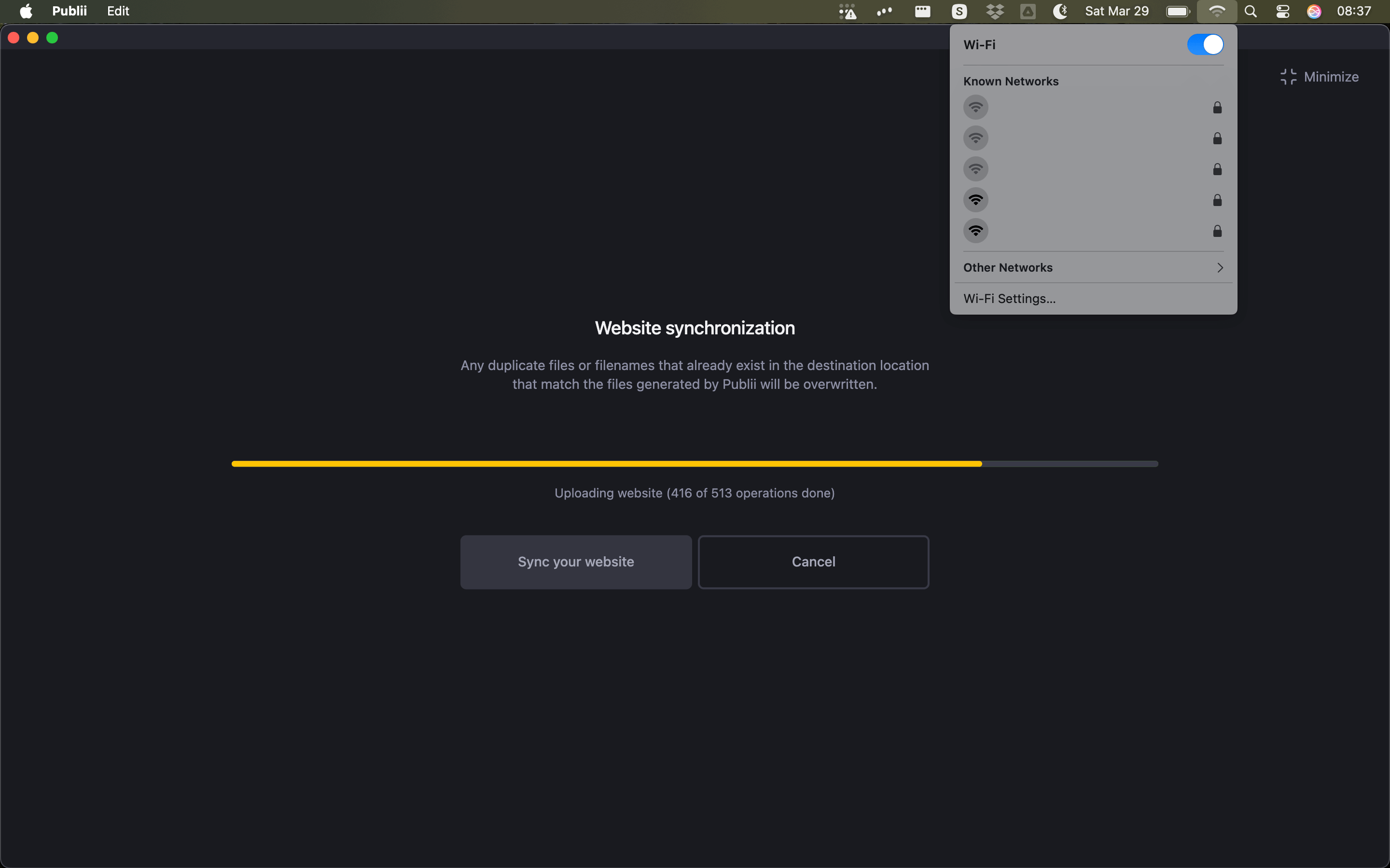The height and width of the screenshot is (868, 1390).
Task: Click the upload status text 416 of 513
Action: (x=695, y=493)
